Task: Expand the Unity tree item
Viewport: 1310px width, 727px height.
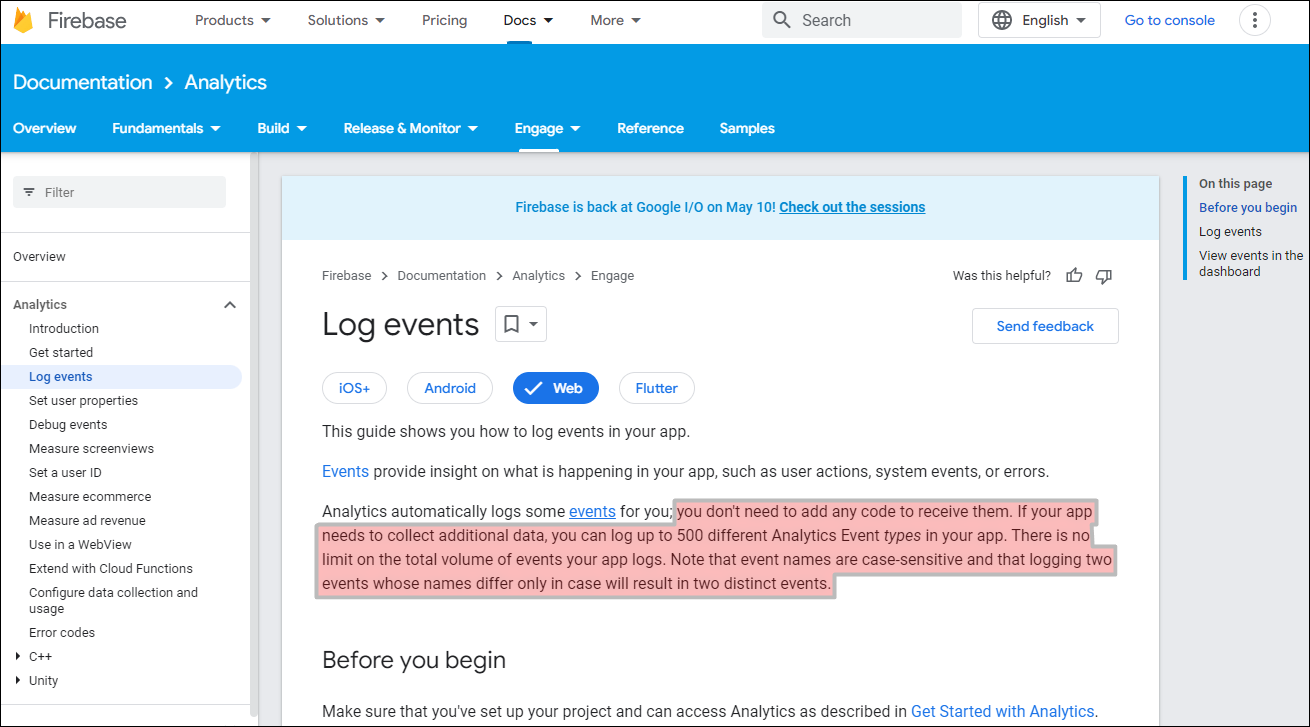Action: pos(18,681)
